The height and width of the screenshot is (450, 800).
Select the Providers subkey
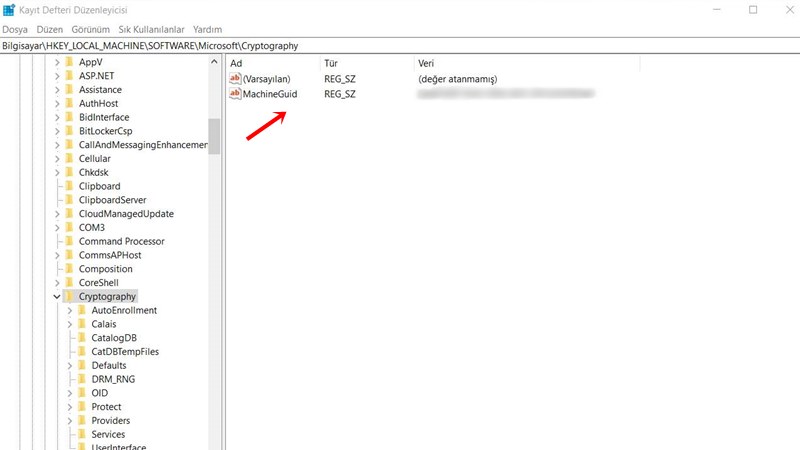pyautogui.click(x=111, y=420)
